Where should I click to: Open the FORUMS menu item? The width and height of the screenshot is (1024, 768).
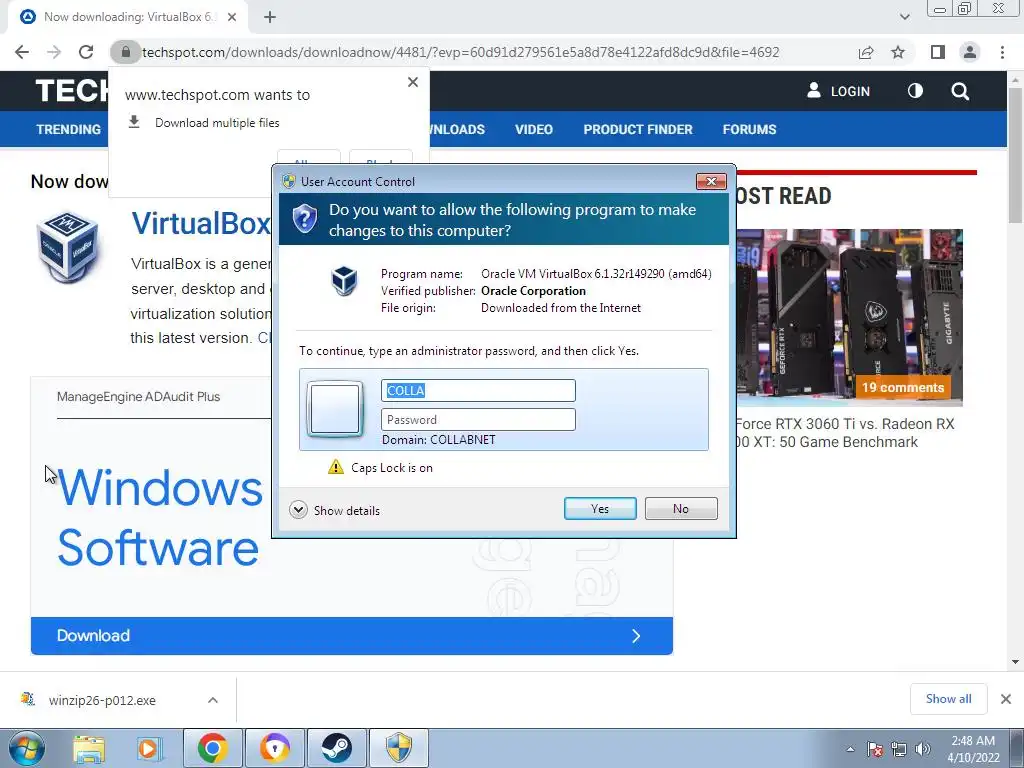tap(749, 129)
